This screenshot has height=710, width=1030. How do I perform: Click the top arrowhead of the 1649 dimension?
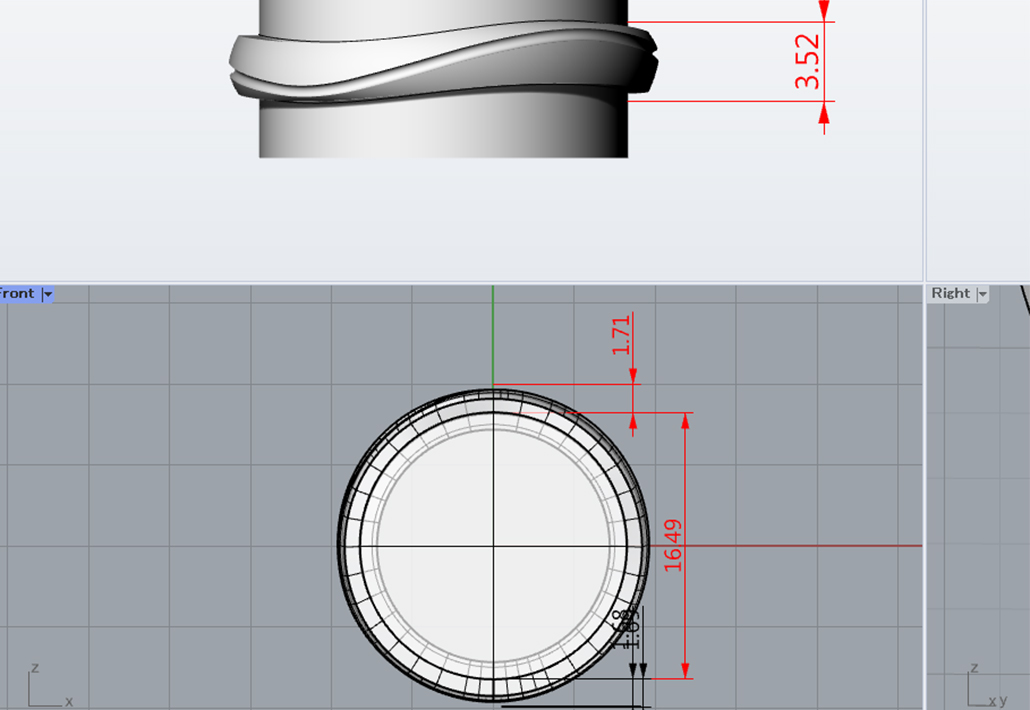[686, 420]
